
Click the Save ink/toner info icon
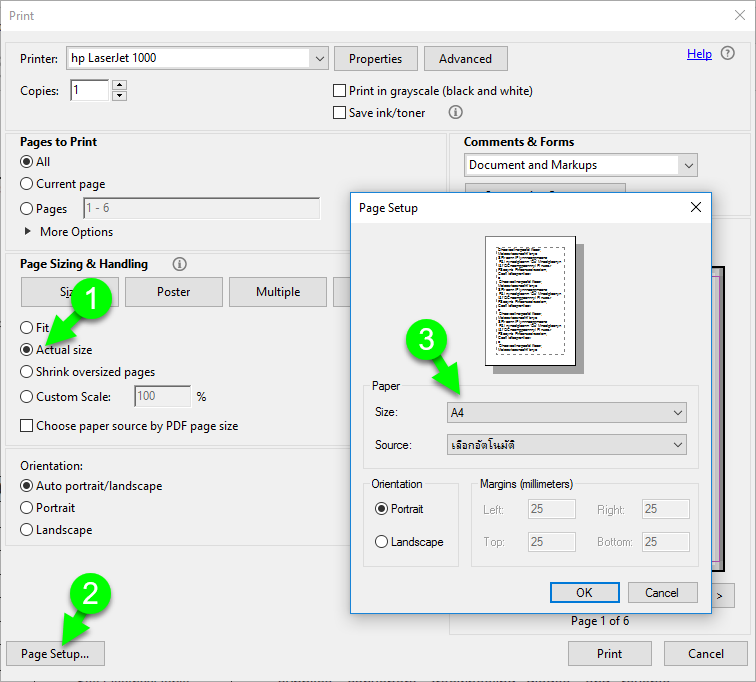point(456,113)
